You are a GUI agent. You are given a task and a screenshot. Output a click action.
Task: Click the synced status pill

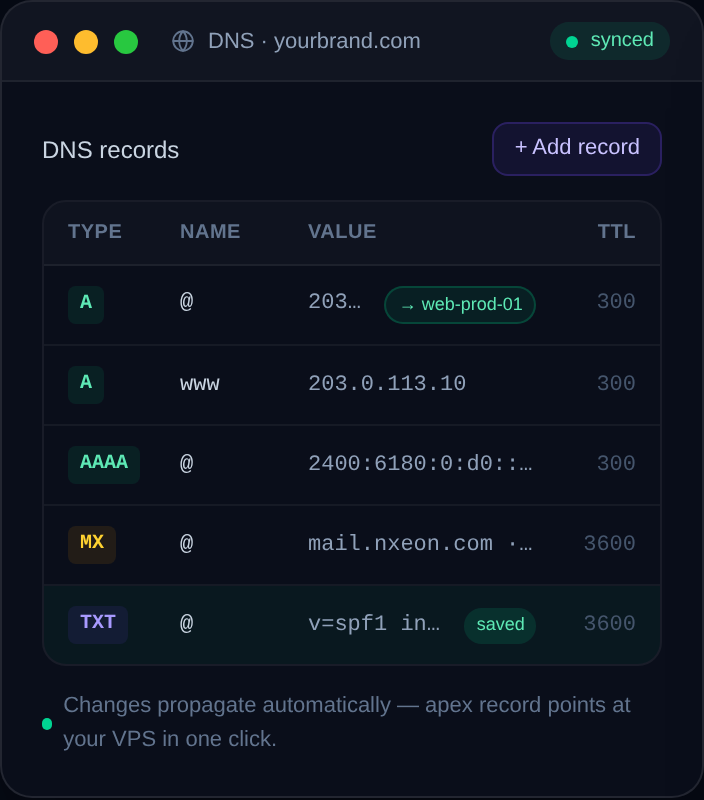(x=610, y=41)
